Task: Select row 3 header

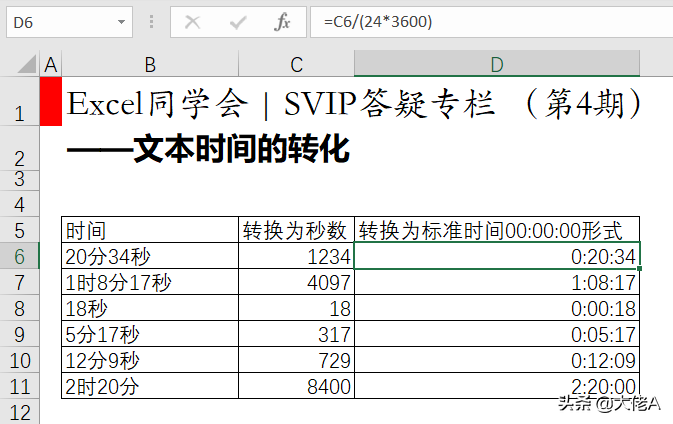Action: tap(19, 180)
